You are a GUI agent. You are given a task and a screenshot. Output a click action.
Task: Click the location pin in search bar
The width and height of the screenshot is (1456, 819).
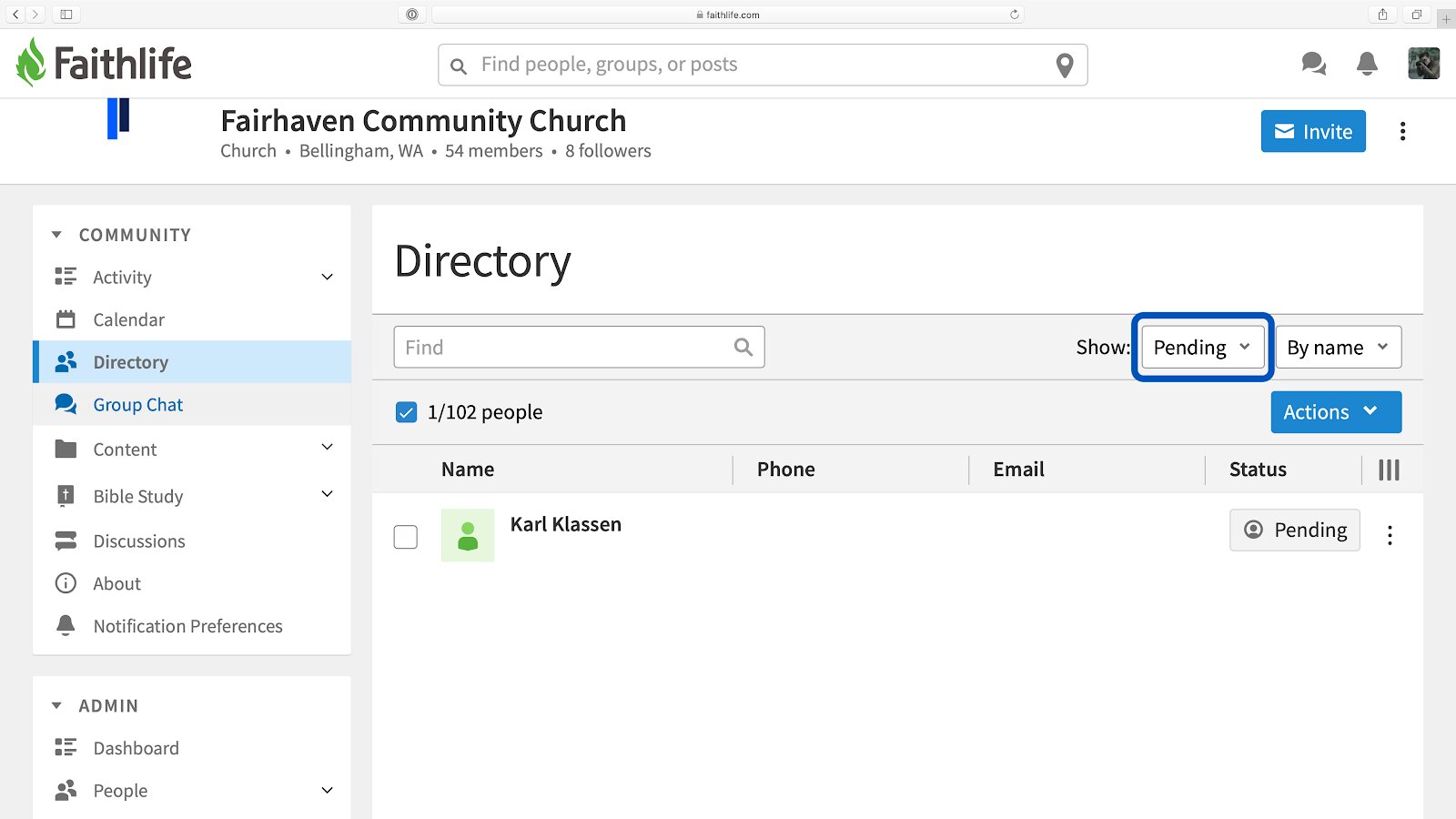tap(1065, 66)
